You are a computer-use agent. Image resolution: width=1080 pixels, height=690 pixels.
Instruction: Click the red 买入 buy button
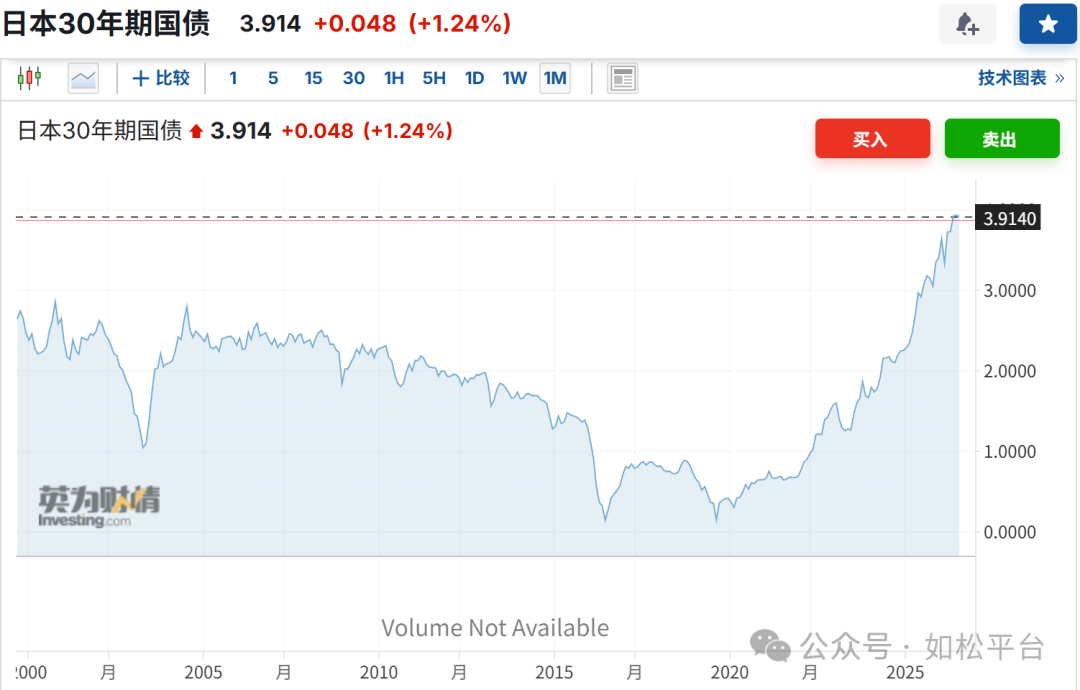point(873,138)
